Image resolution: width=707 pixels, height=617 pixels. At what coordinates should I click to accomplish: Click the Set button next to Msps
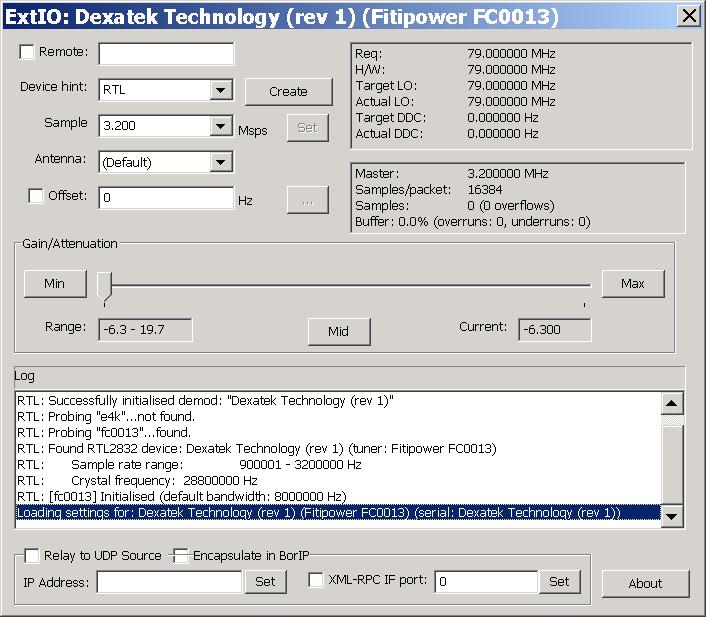click(308, 128)
